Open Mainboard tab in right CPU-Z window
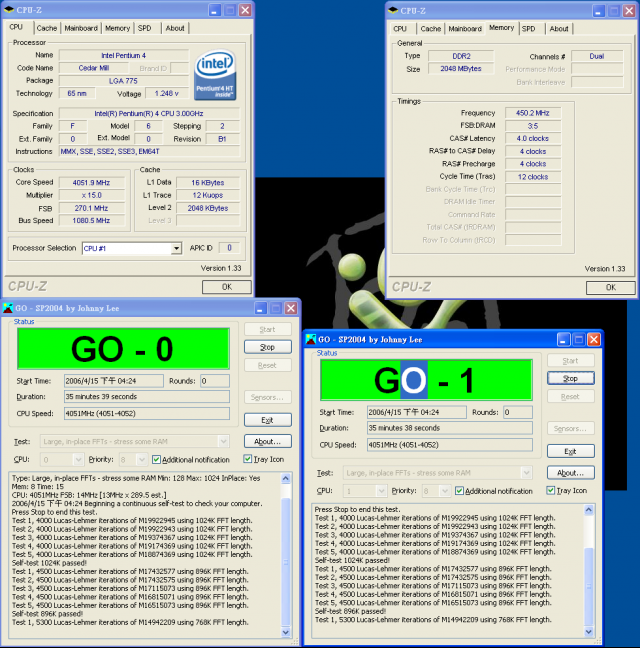 (465, 29)
